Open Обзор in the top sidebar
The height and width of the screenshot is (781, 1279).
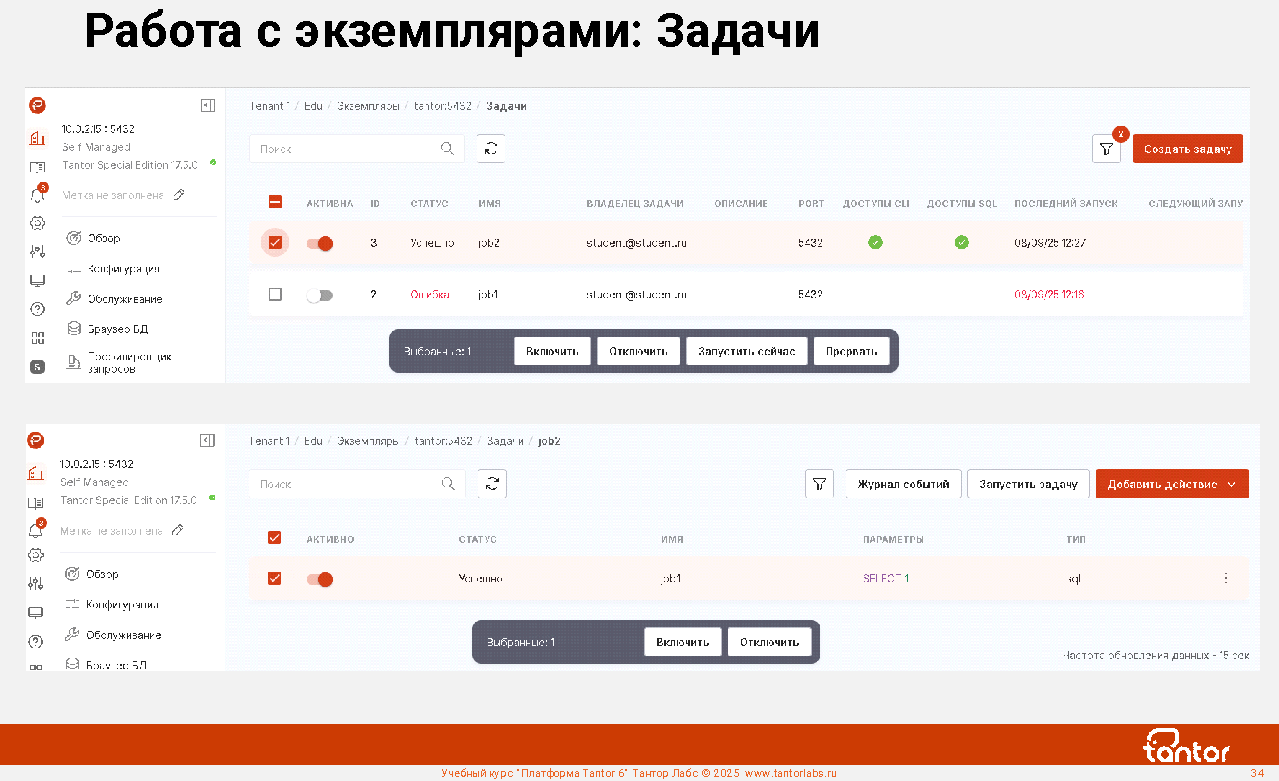tap(103, 238)
